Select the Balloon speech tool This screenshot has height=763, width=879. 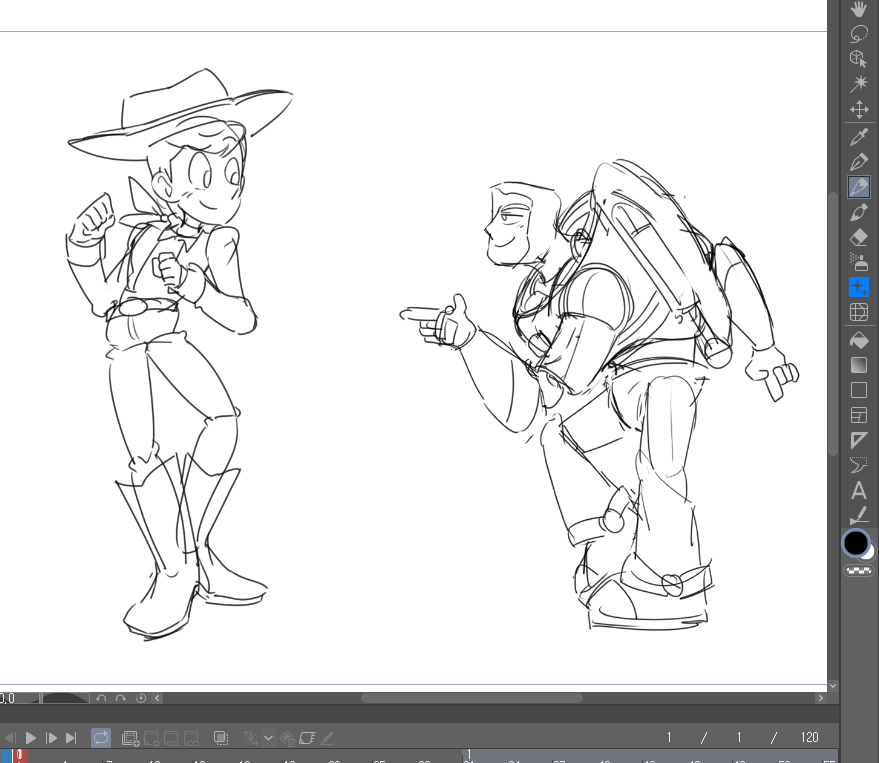pos(858,465)
